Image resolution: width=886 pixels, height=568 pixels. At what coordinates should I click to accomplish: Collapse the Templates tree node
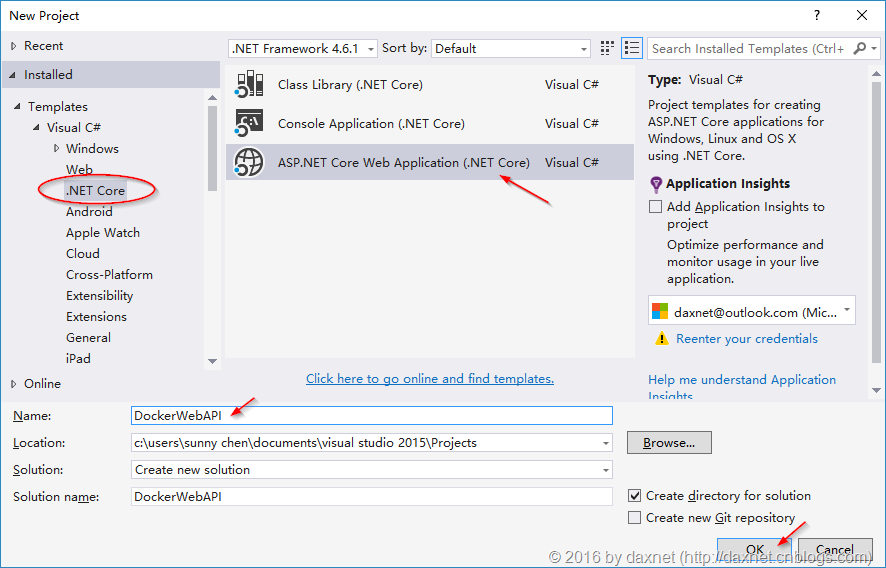(x=17, y=106)
